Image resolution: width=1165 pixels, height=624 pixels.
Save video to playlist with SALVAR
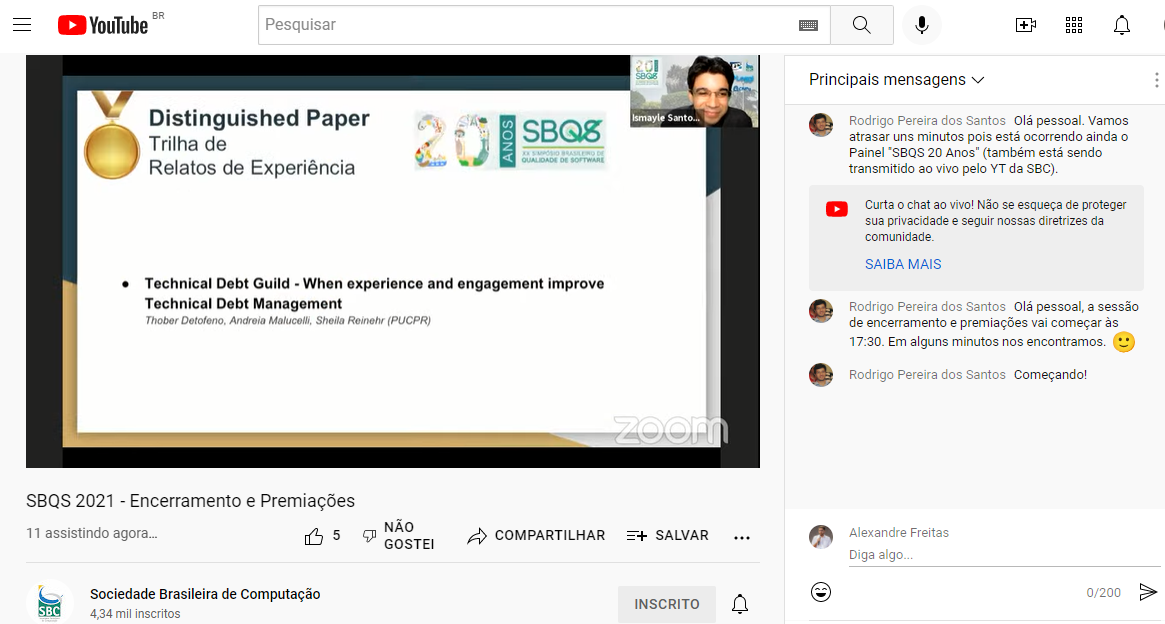[x=667, y=536]
